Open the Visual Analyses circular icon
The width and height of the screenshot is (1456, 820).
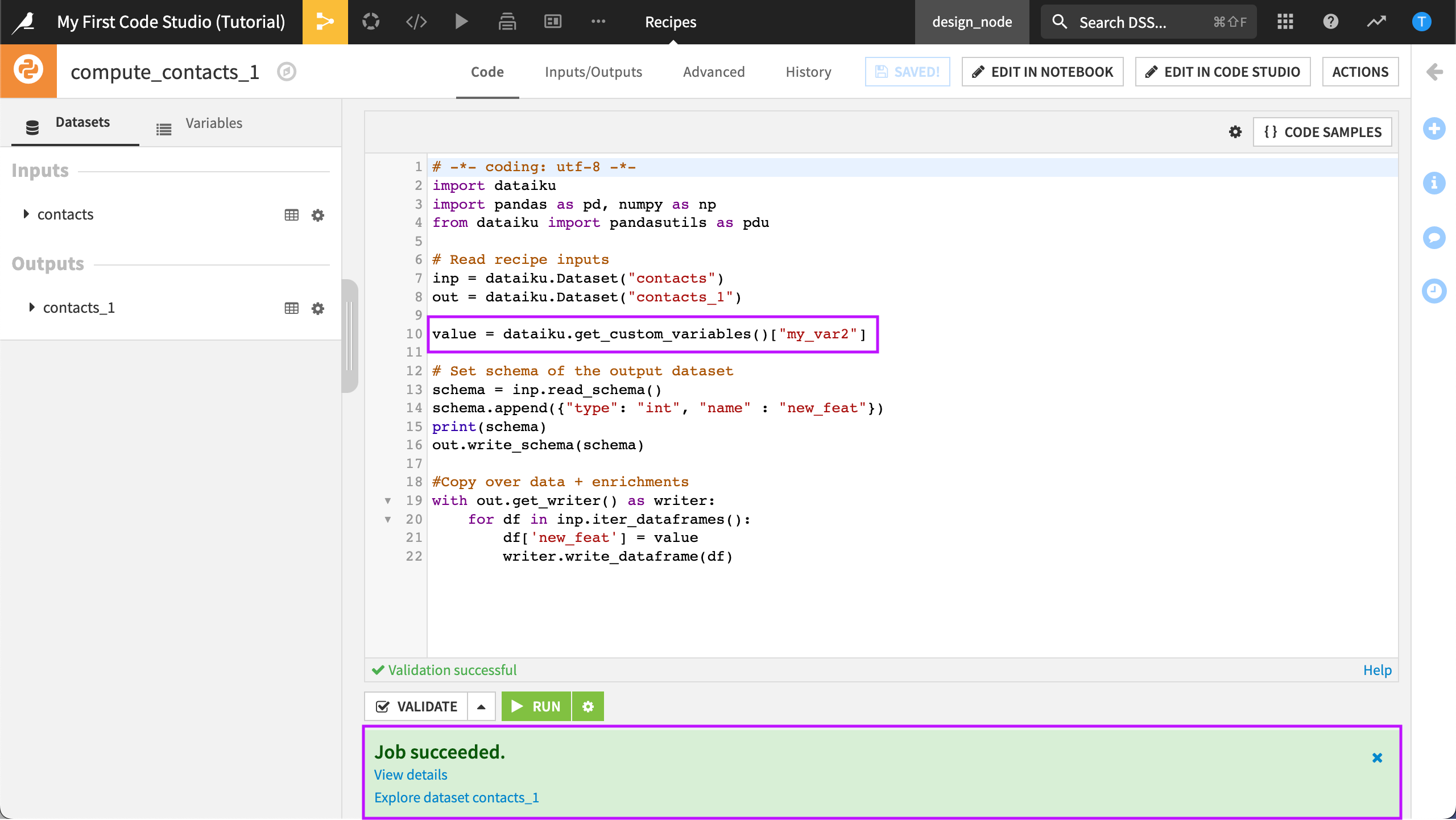pyautogui.click(x=371, y=22)
